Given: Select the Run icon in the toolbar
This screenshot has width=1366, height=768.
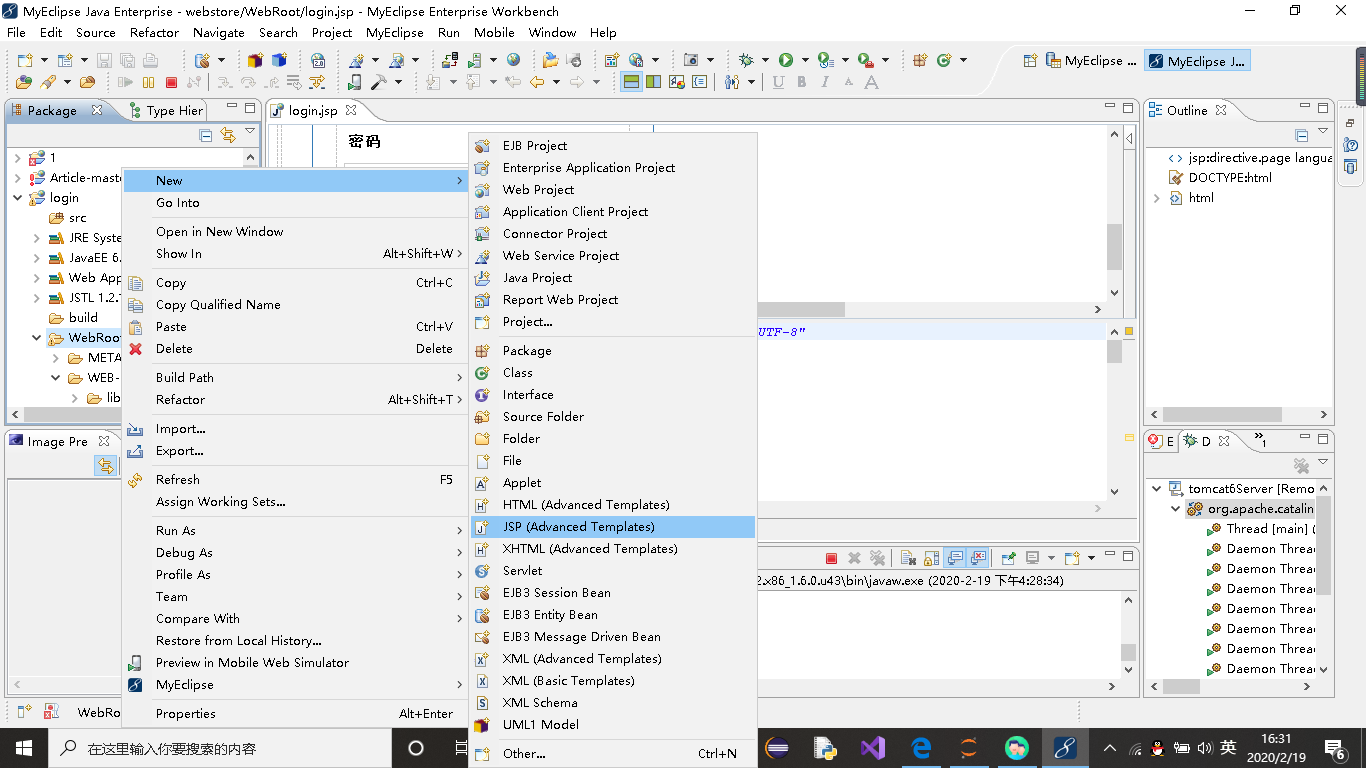Looking at the screenshot, I should pyautogui.click(x=785, y=60).
